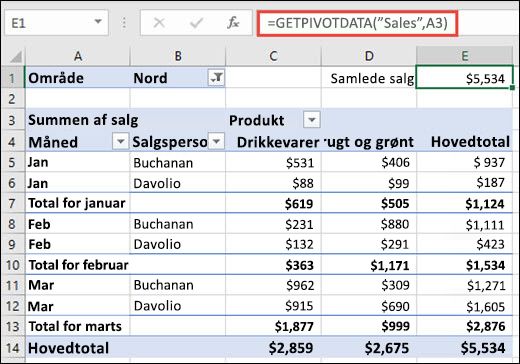
Task: Select the $505 cell
Action: [x=369, y=203]
